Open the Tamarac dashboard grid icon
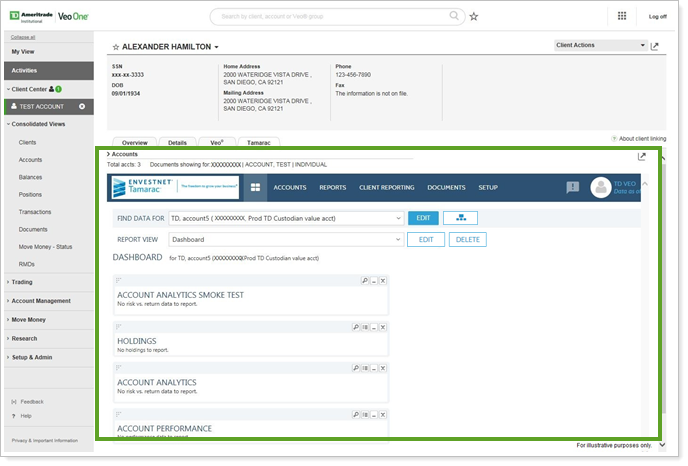This screenshot has width=688, height=466. [255, 187]
